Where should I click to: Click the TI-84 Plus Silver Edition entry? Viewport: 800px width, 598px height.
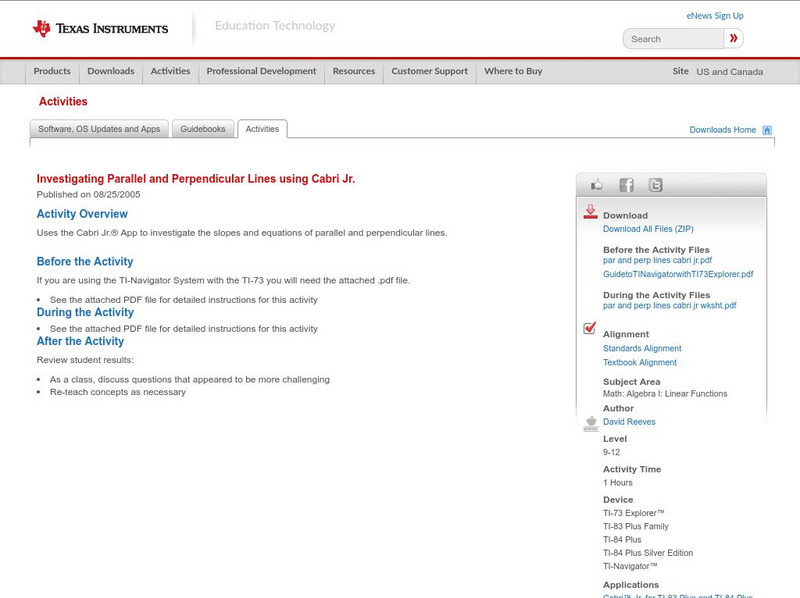click(x=648, y=553)
